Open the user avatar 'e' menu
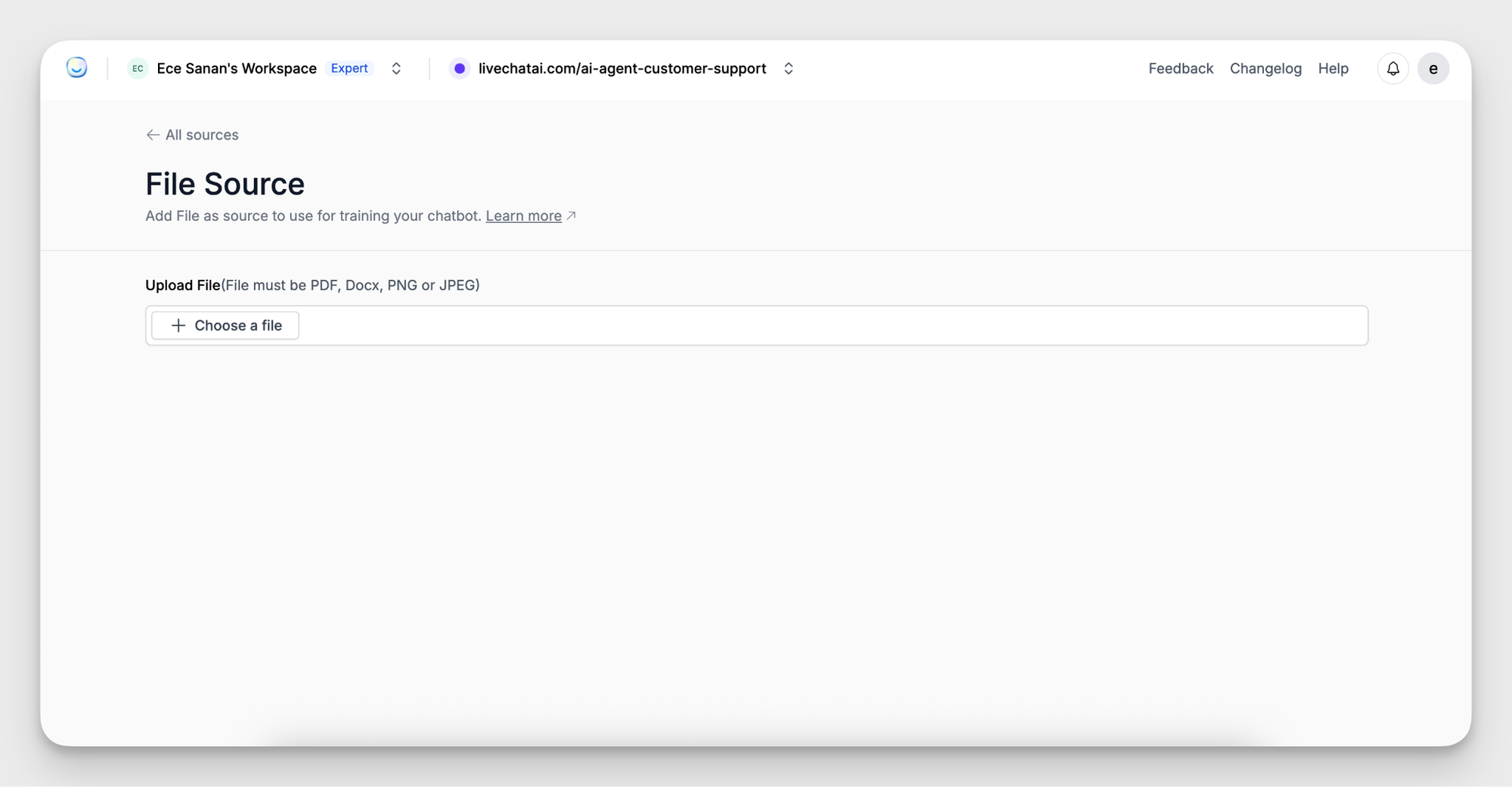This screenshot has height=787, width=1512. click(x=1433, y=69)
